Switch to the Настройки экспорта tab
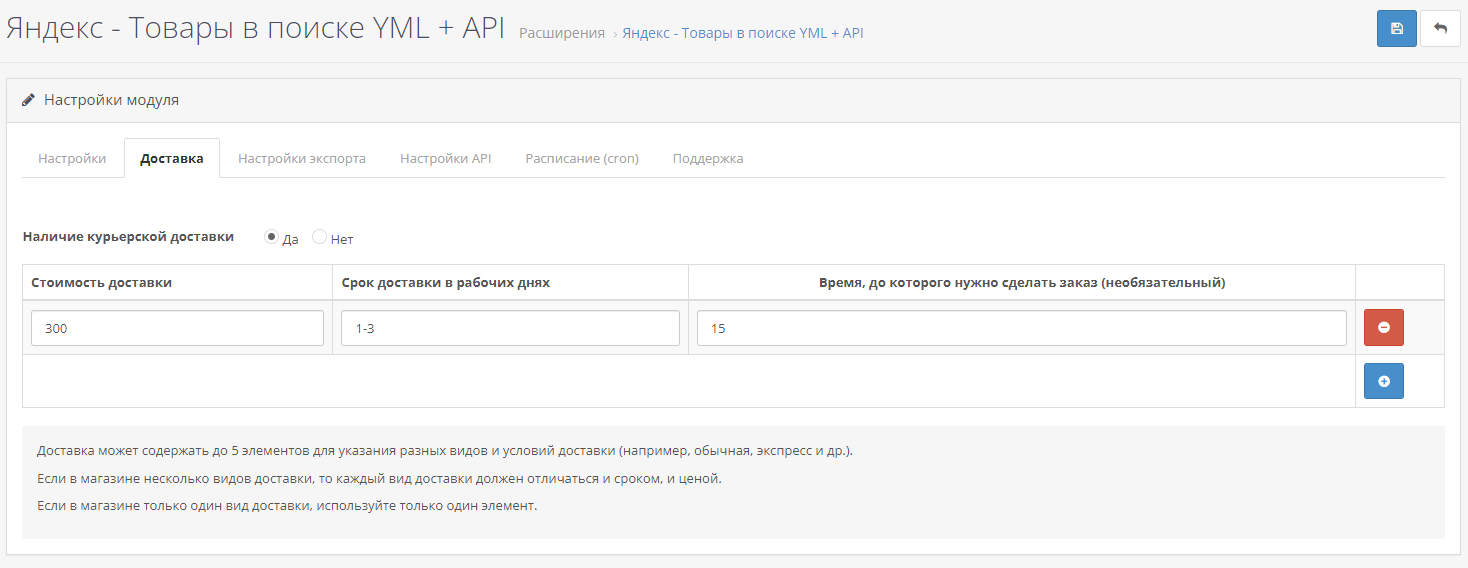1468x568 pixels. [302, 158]
